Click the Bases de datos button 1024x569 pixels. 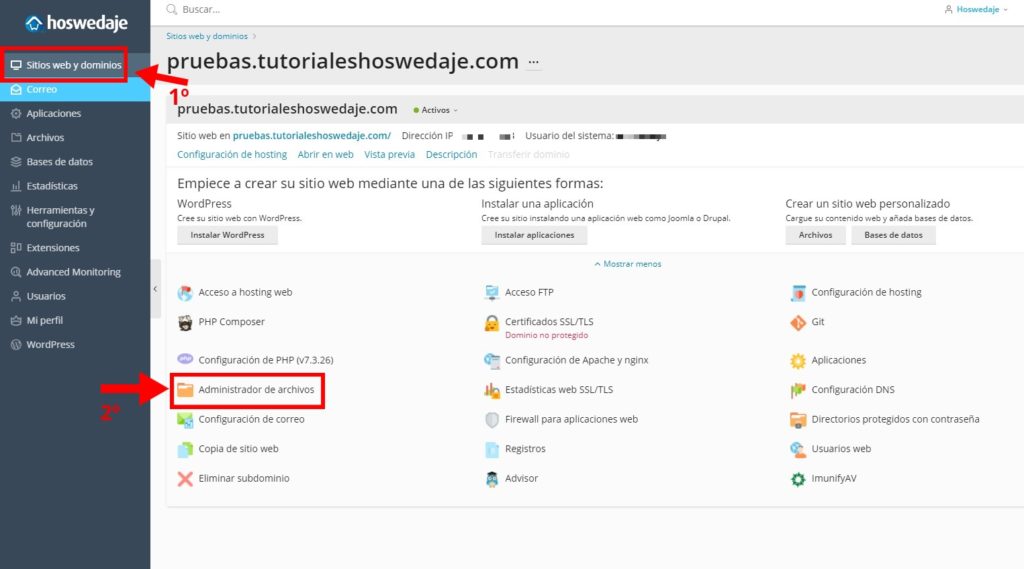point(893,235)
